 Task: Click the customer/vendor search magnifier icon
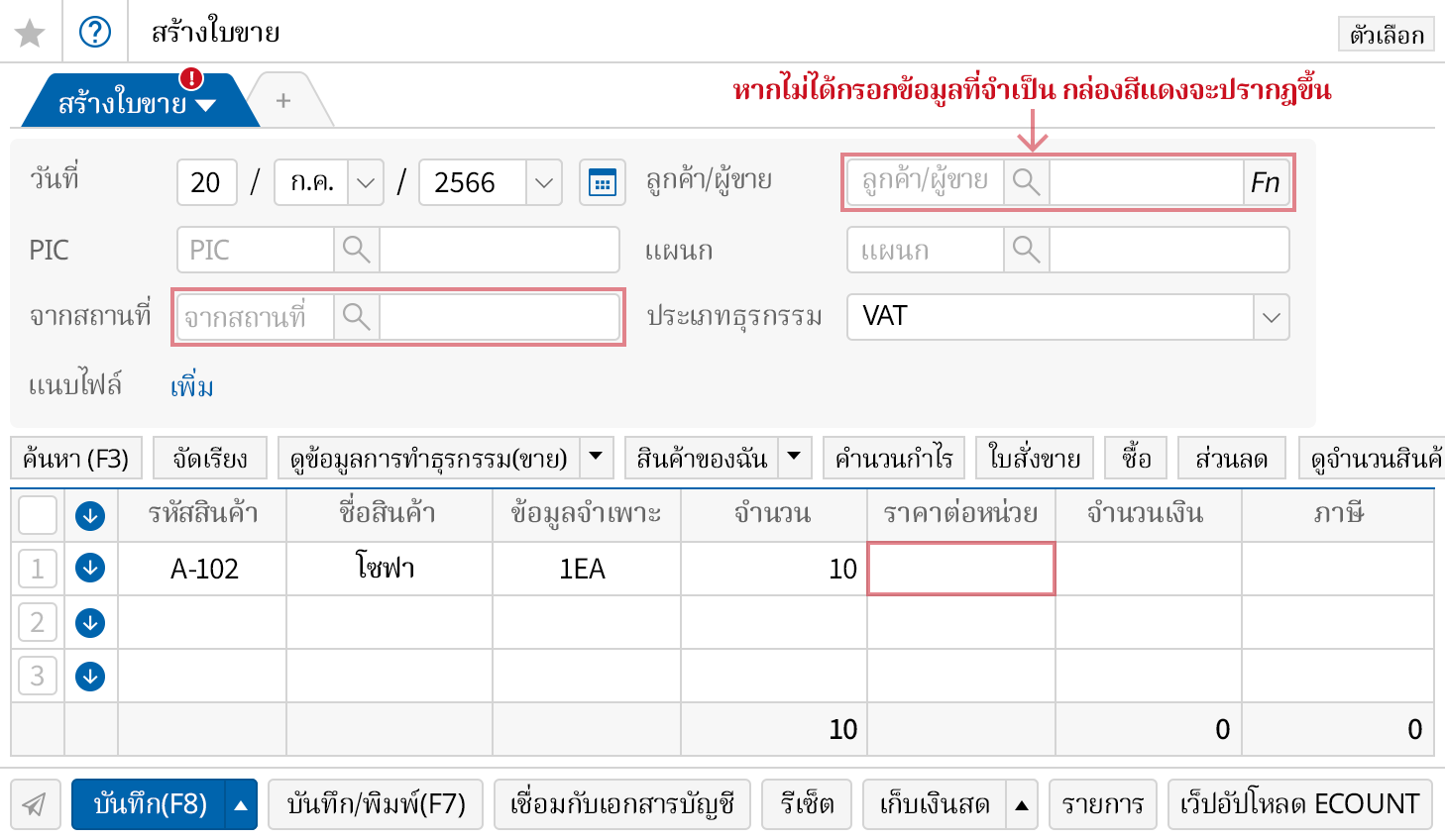click(1026, 182)
